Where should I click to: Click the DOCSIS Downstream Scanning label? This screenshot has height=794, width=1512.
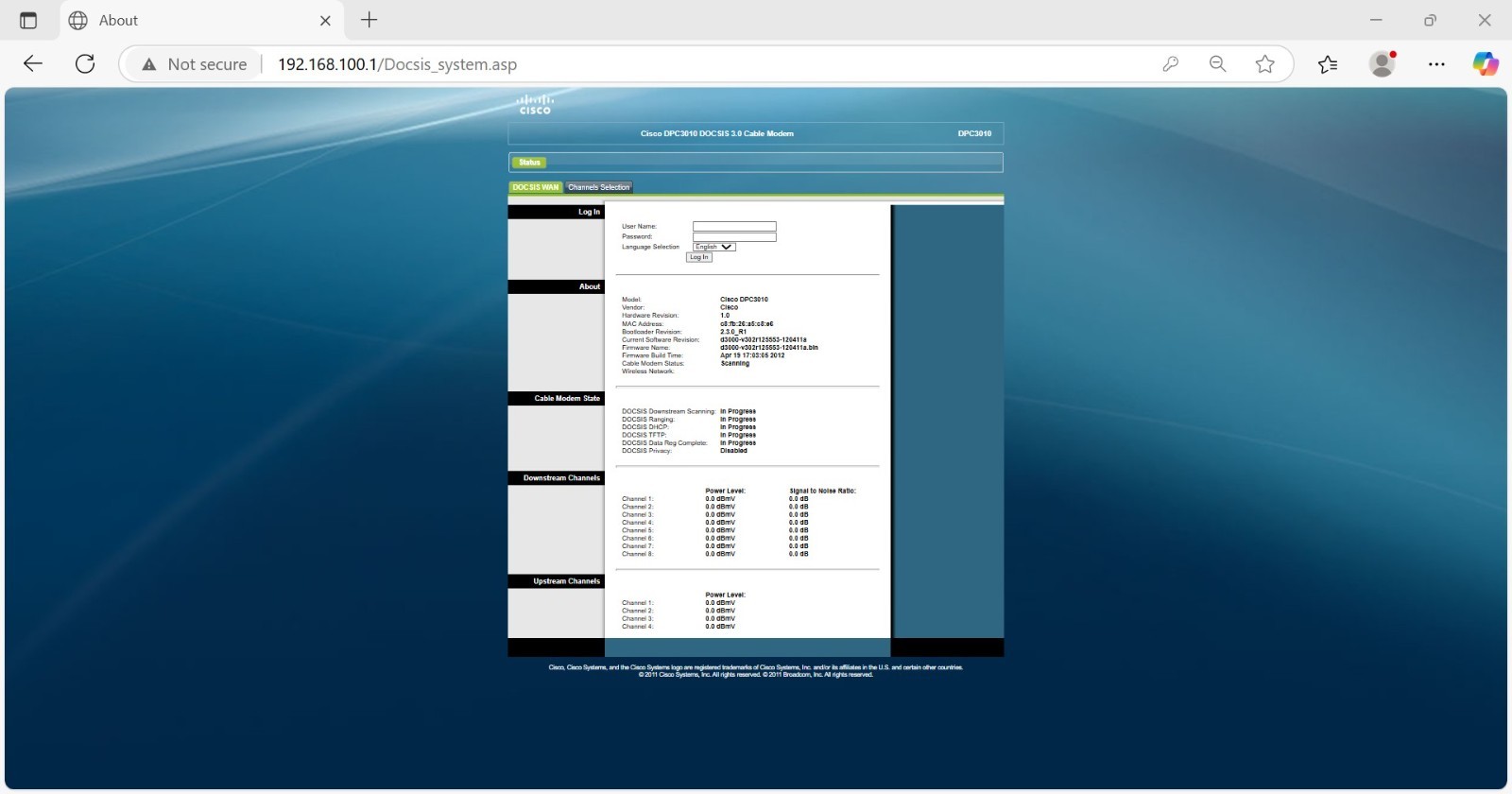click(668, 412)
